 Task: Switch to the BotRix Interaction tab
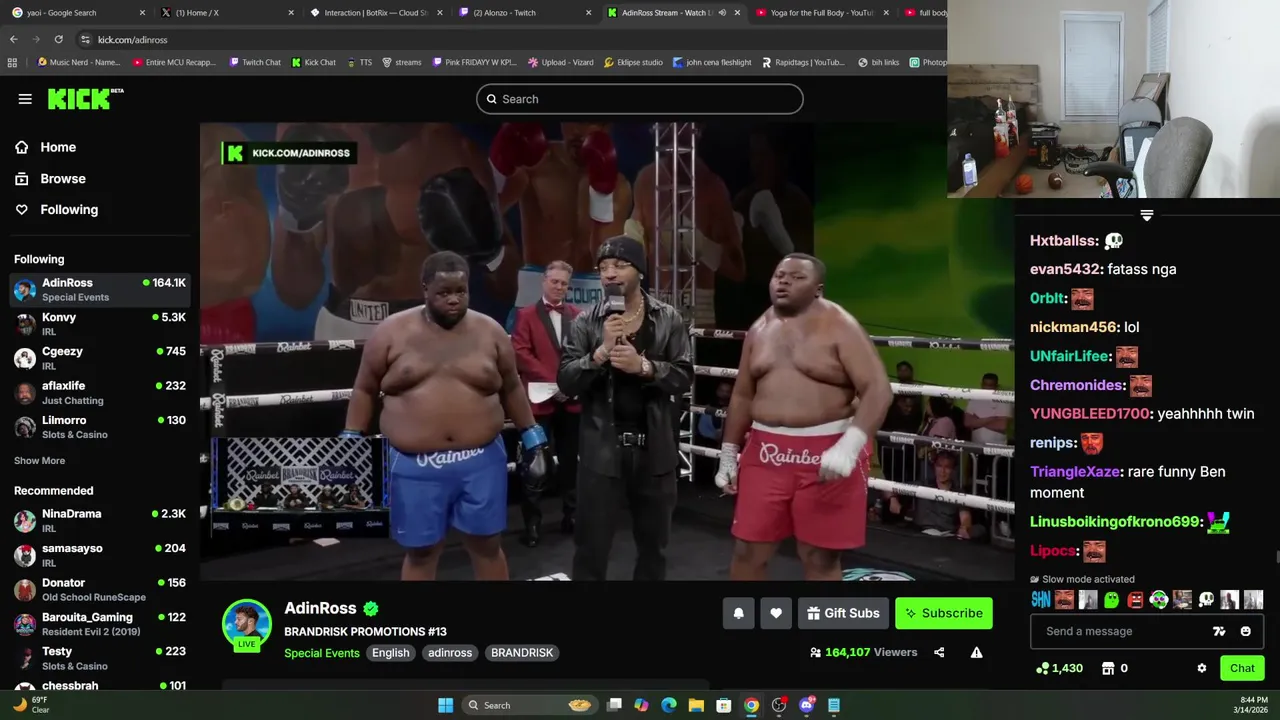(x=376, y=13)
